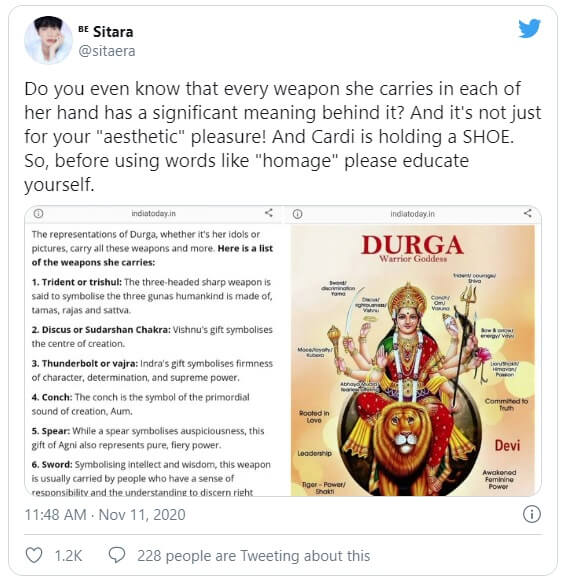Screen dimensions: 565x581
Task: Click the Twitter bird logo
Action: pyautogui.click(x=529, y=29)
